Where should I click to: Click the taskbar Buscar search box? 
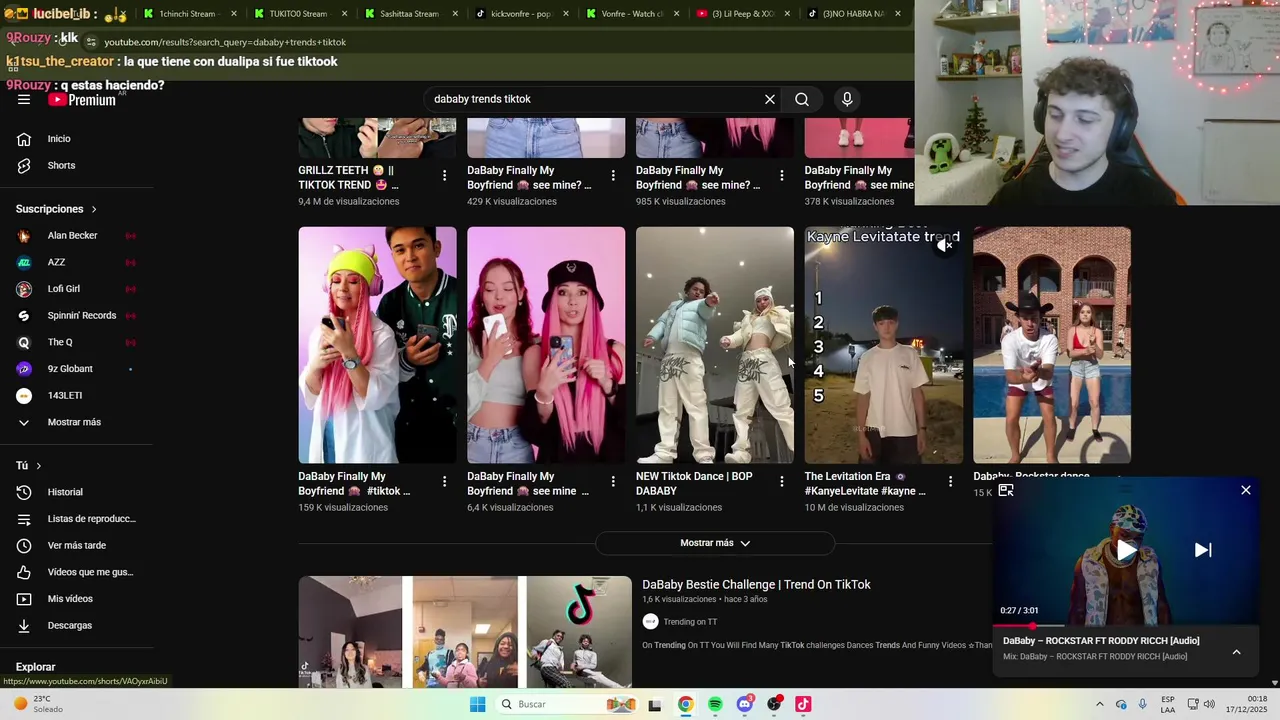click(x=566, y=704)
